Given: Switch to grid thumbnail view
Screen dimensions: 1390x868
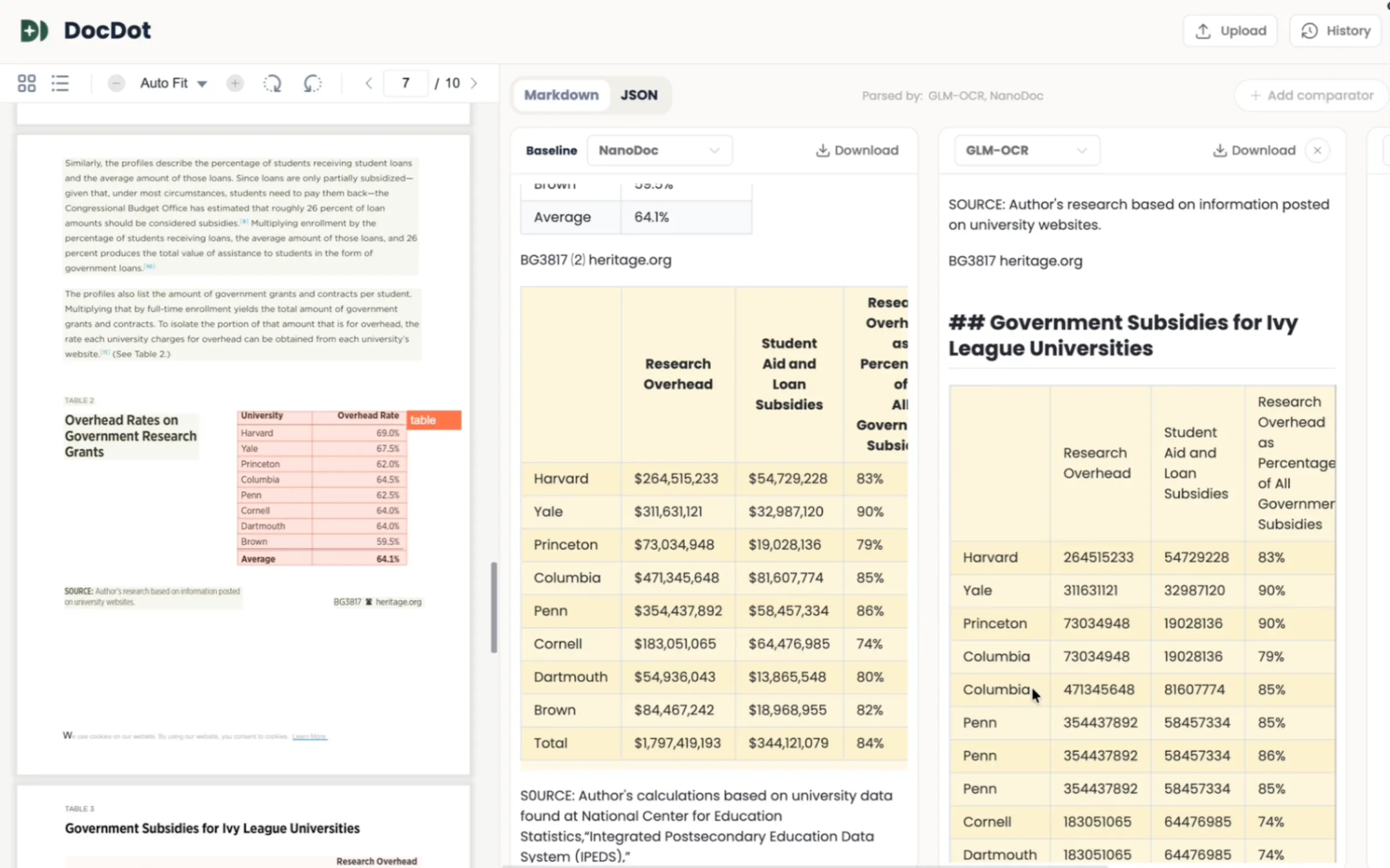Looking at the screenshot, I should (26, 83).
